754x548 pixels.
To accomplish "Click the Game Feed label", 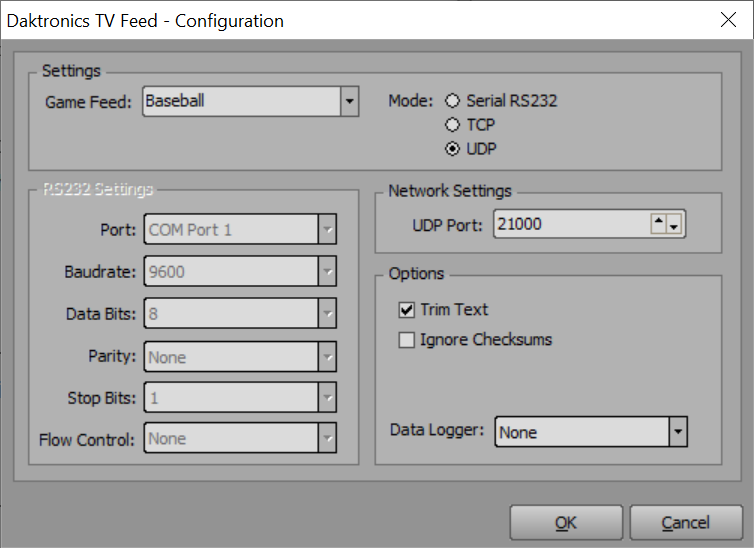I will (88, 102).
